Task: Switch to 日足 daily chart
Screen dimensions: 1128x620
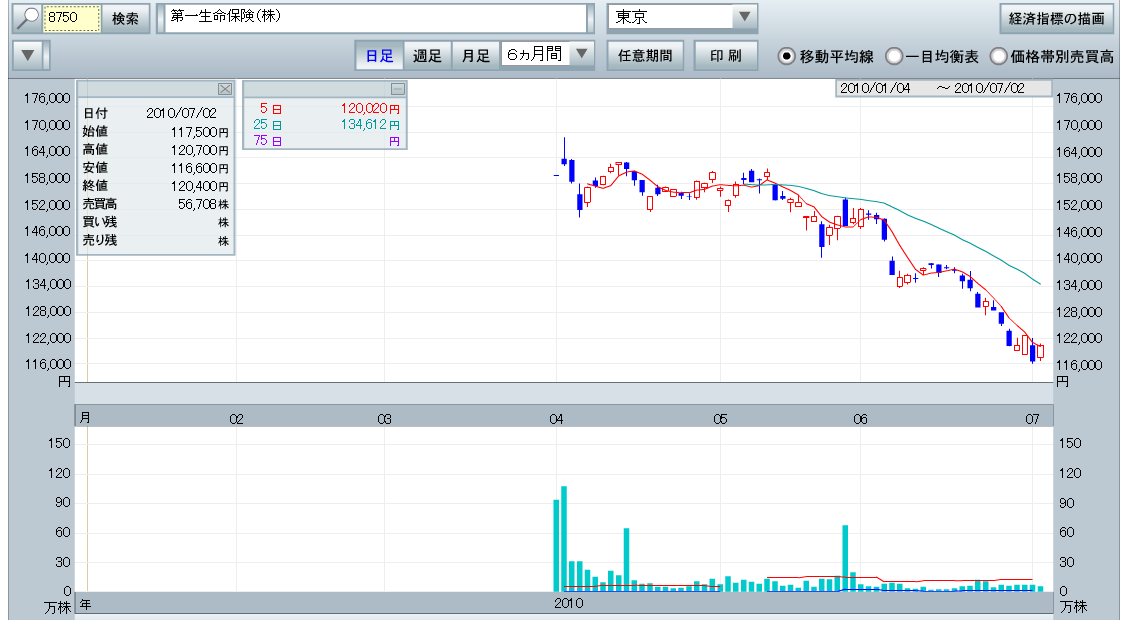Action: coord(379,56)
